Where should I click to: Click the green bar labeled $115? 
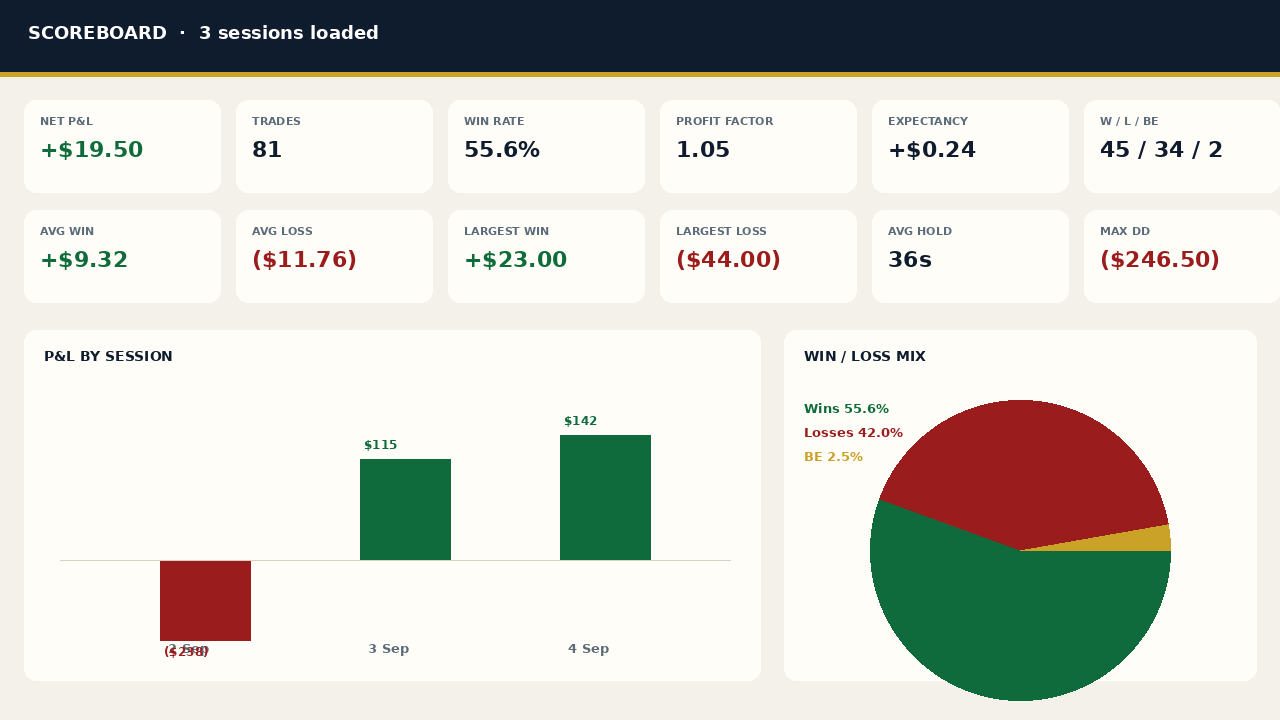pos(405,509)
